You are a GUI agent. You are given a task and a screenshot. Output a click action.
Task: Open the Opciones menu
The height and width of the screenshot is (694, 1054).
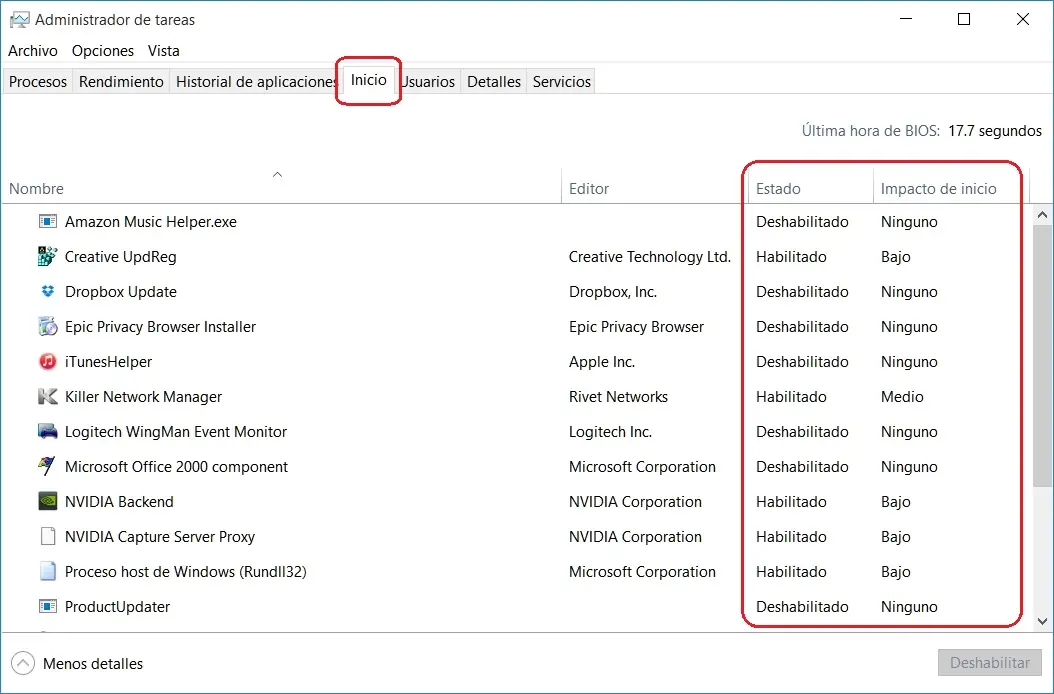(x=103, y=51)
